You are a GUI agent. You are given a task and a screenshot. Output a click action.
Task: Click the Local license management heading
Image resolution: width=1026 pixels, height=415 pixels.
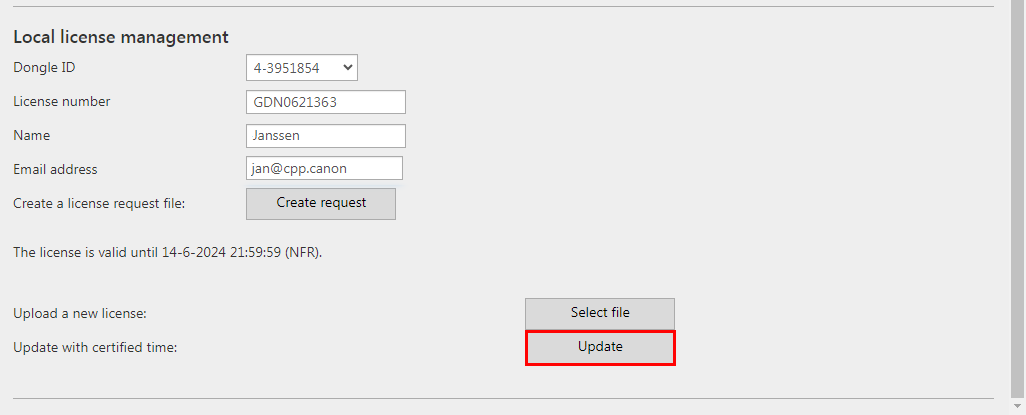[121, 37]
